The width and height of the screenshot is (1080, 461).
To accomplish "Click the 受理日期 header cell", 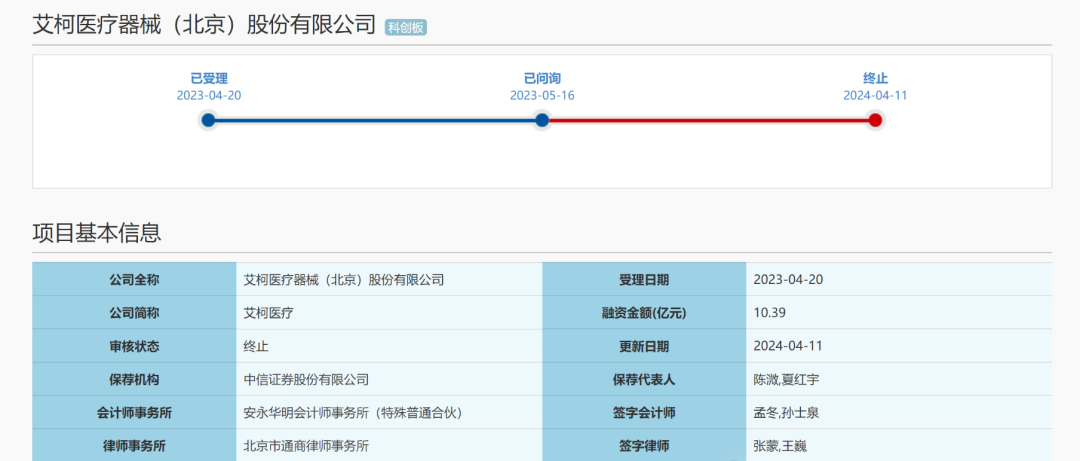I will (644, 280).
